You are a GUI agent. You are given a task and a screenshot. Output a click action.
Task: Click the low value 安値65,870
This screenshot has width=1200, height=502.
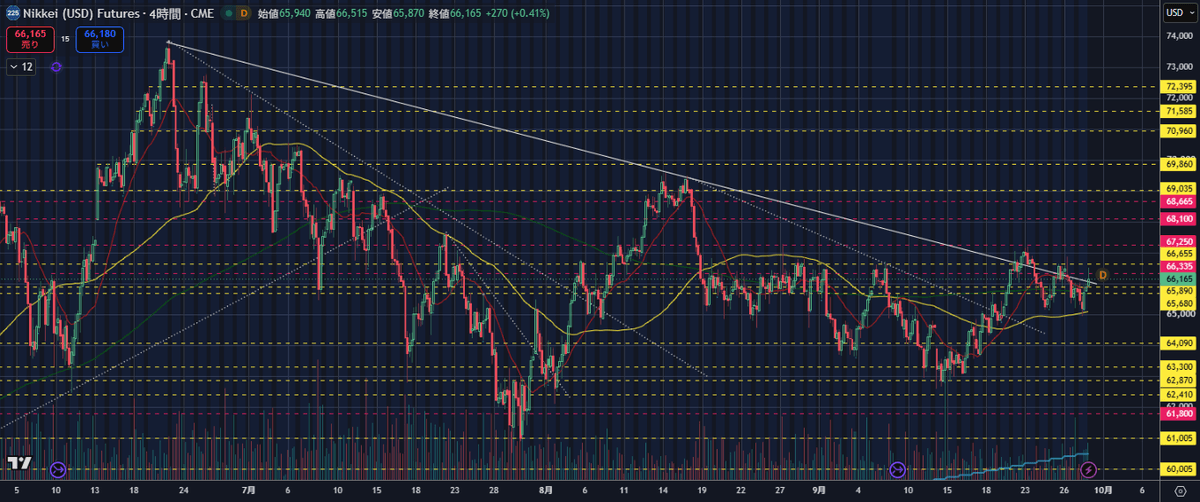pos(400,13)
